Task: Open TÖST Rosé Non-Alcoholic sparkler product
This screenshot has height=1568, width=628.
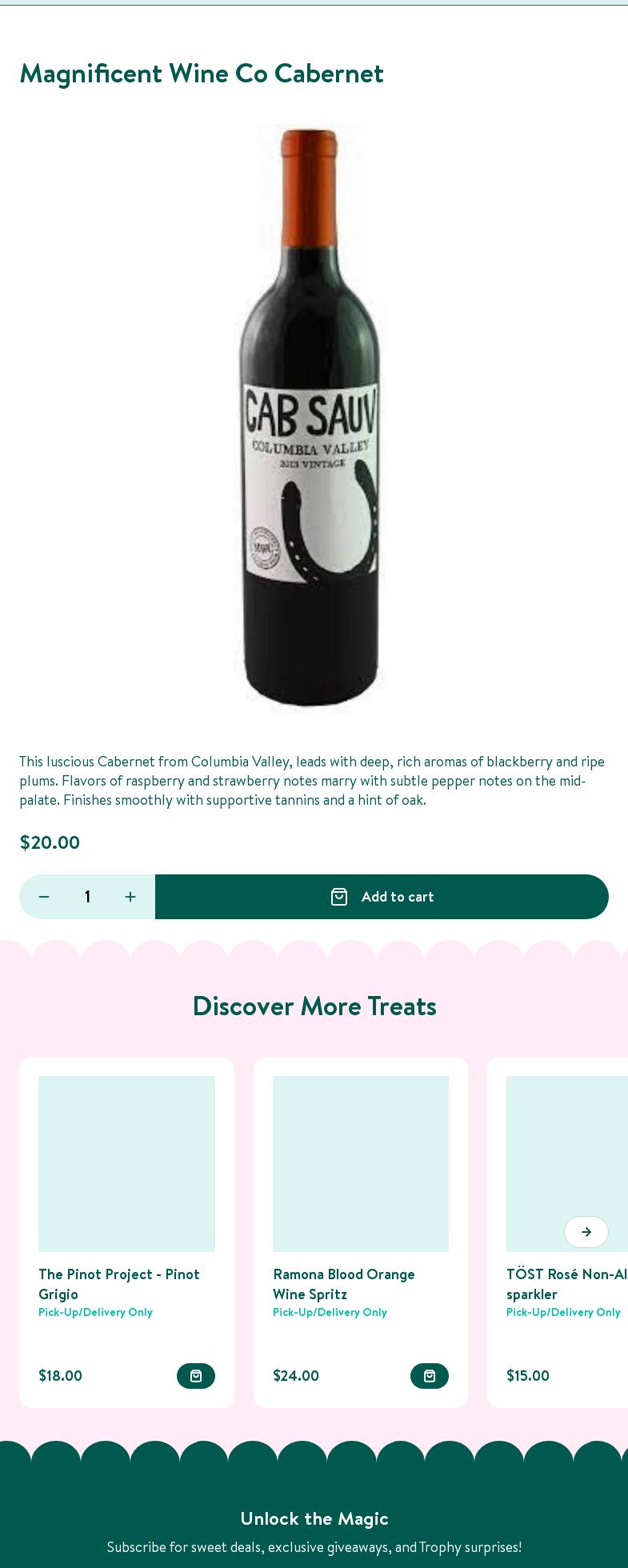Action: pyautogui.click(x=567, y=1284)
